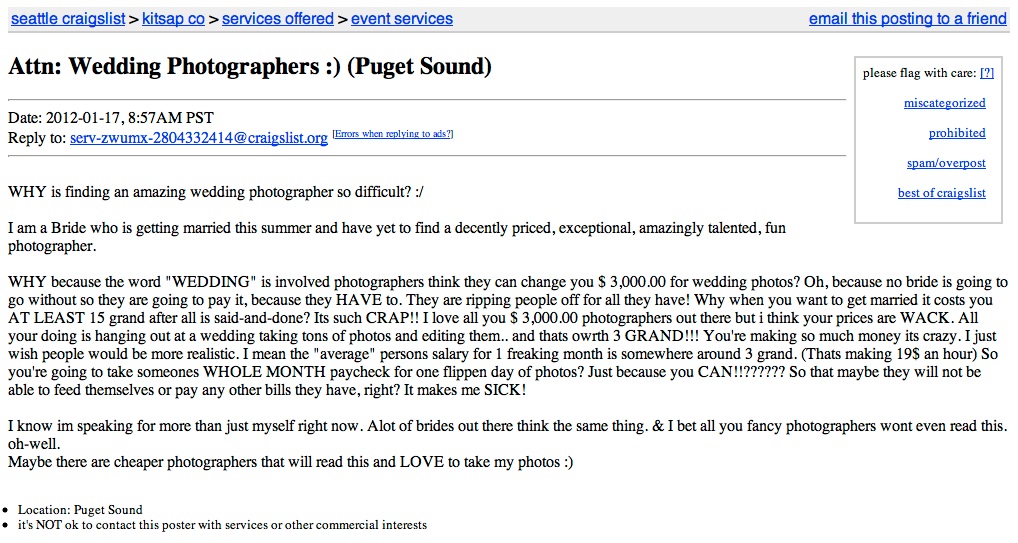Click the 'Maybe there are cheaper photographers' line

point(290,462)
